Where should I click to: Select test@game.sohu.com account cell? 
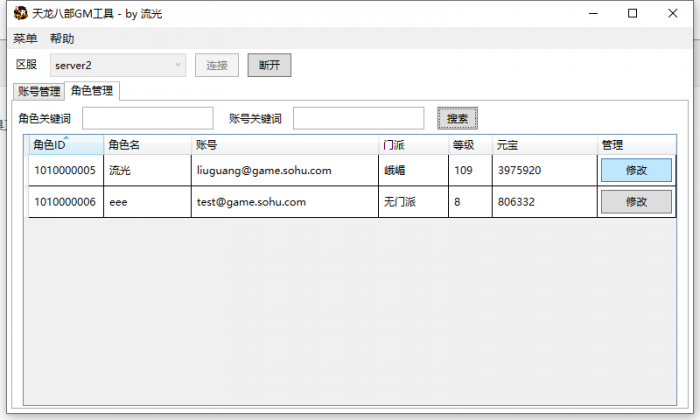(x=285, y=202)
